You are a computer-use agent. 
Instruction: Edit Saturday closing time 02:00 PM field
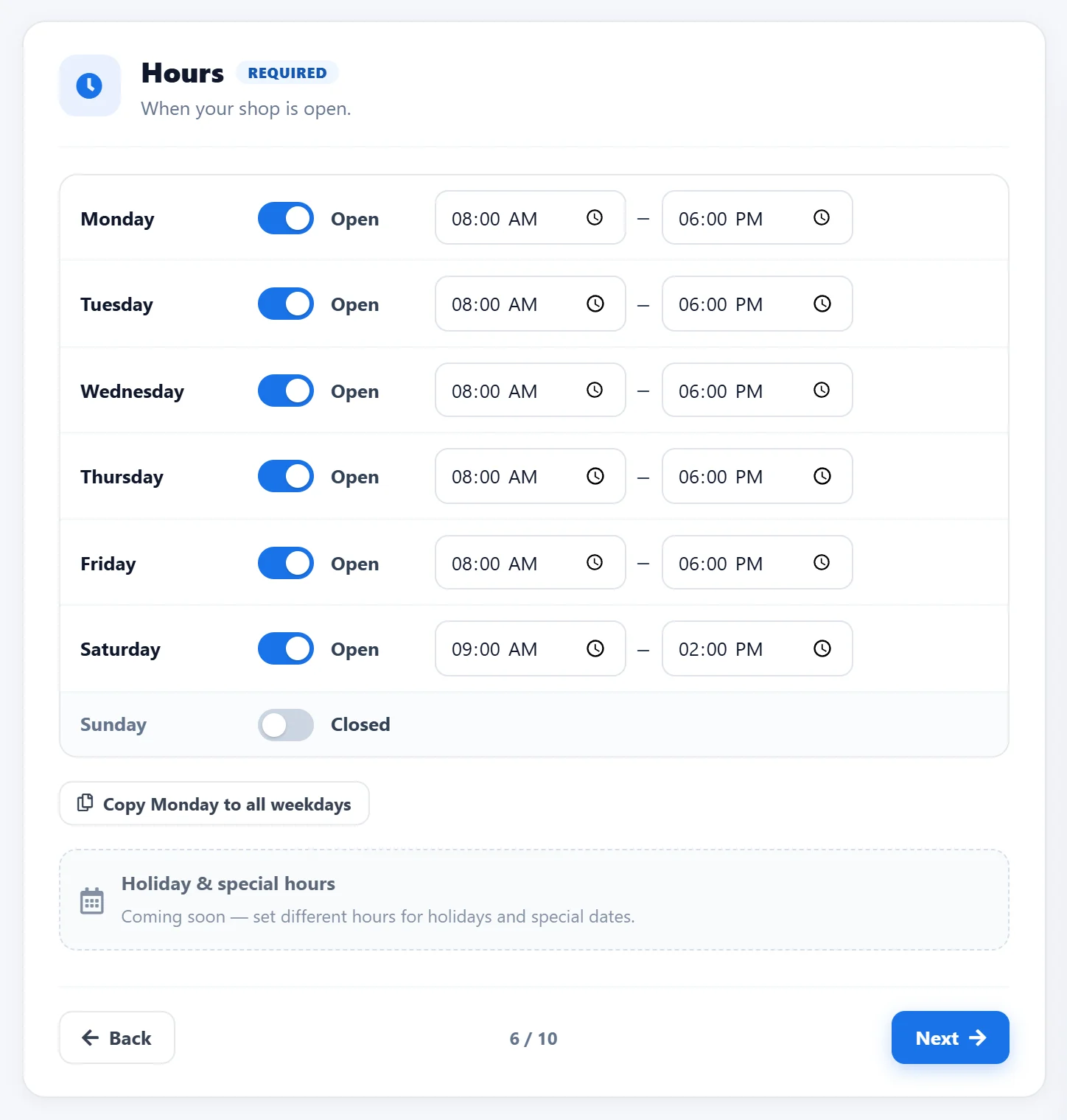tap(758, 648)
